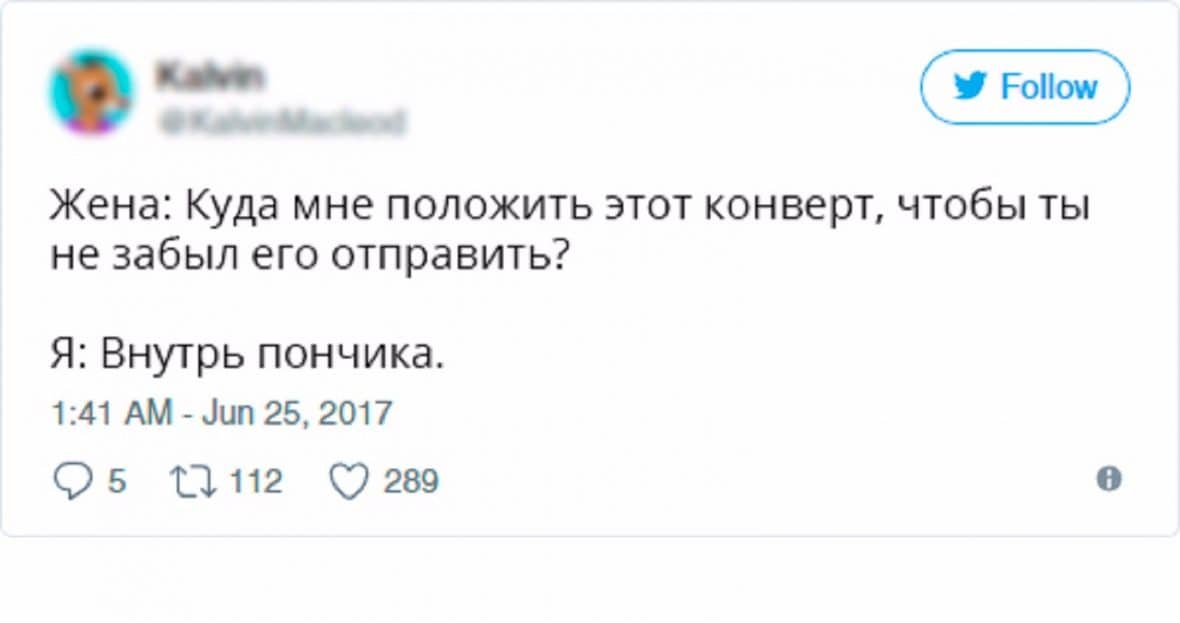Click the like count 289
1180x623 pixels.
pos(411,481)
